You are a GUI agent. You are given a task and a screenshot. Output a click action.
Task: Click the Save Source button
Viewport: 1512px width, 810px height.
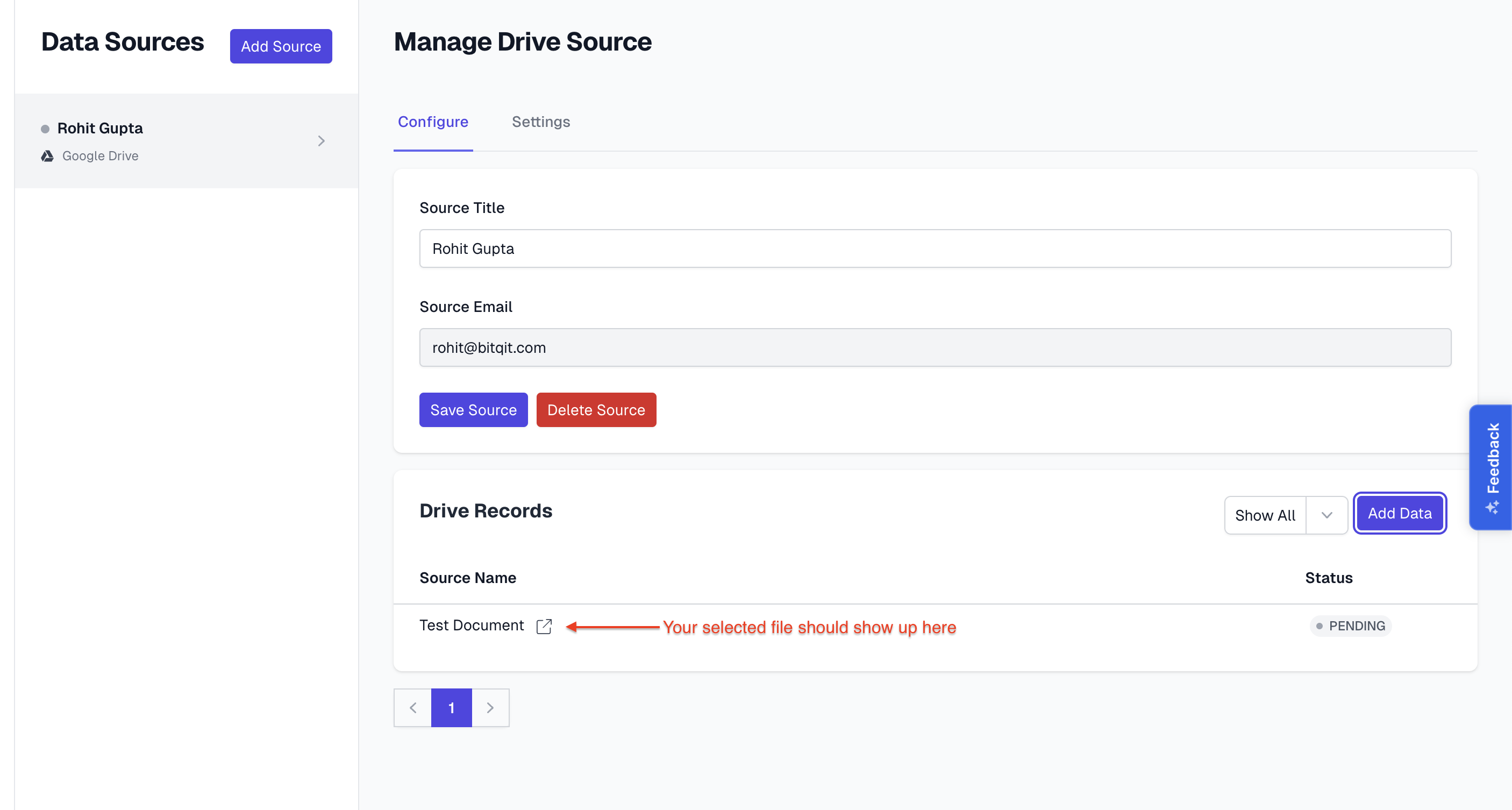coord(473,410)
